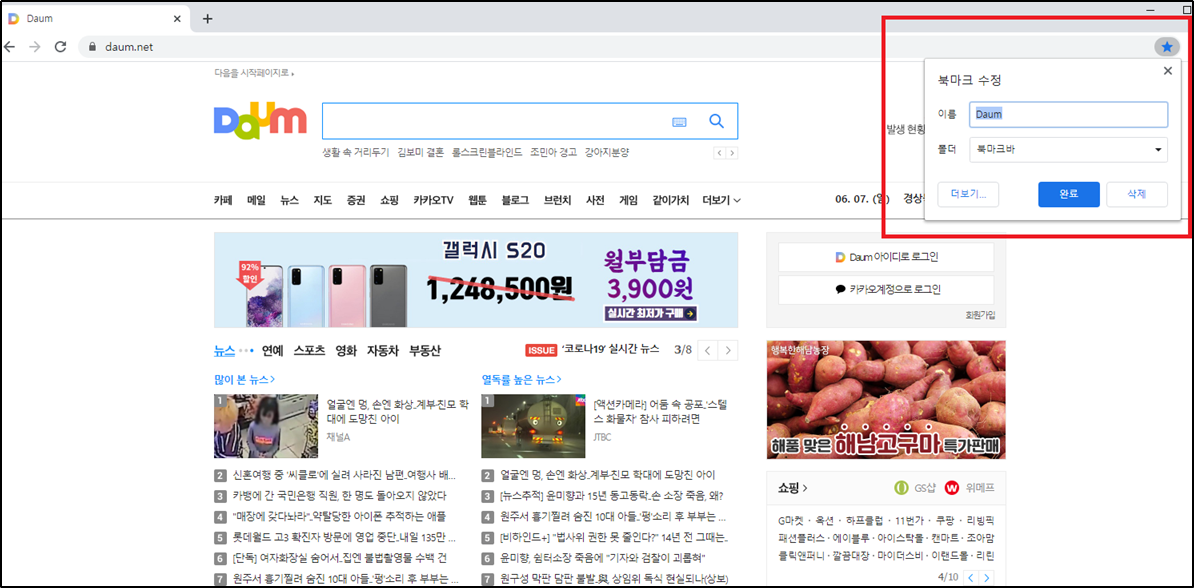Open the folder dropdown showing 북마크바

click(x=1068, y=149)
